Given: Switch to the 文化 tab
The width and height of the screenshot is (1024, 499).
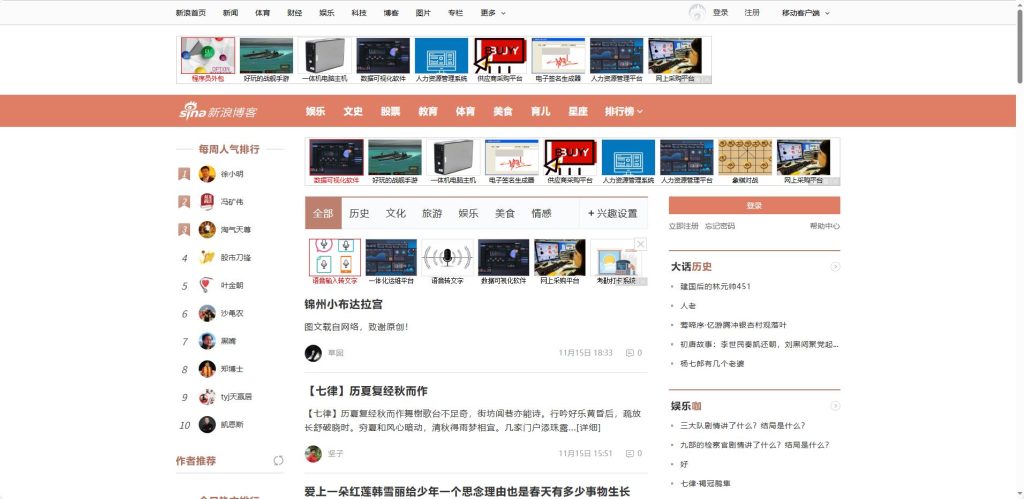Looking at the screenshot, I should [x=396, y=214].
